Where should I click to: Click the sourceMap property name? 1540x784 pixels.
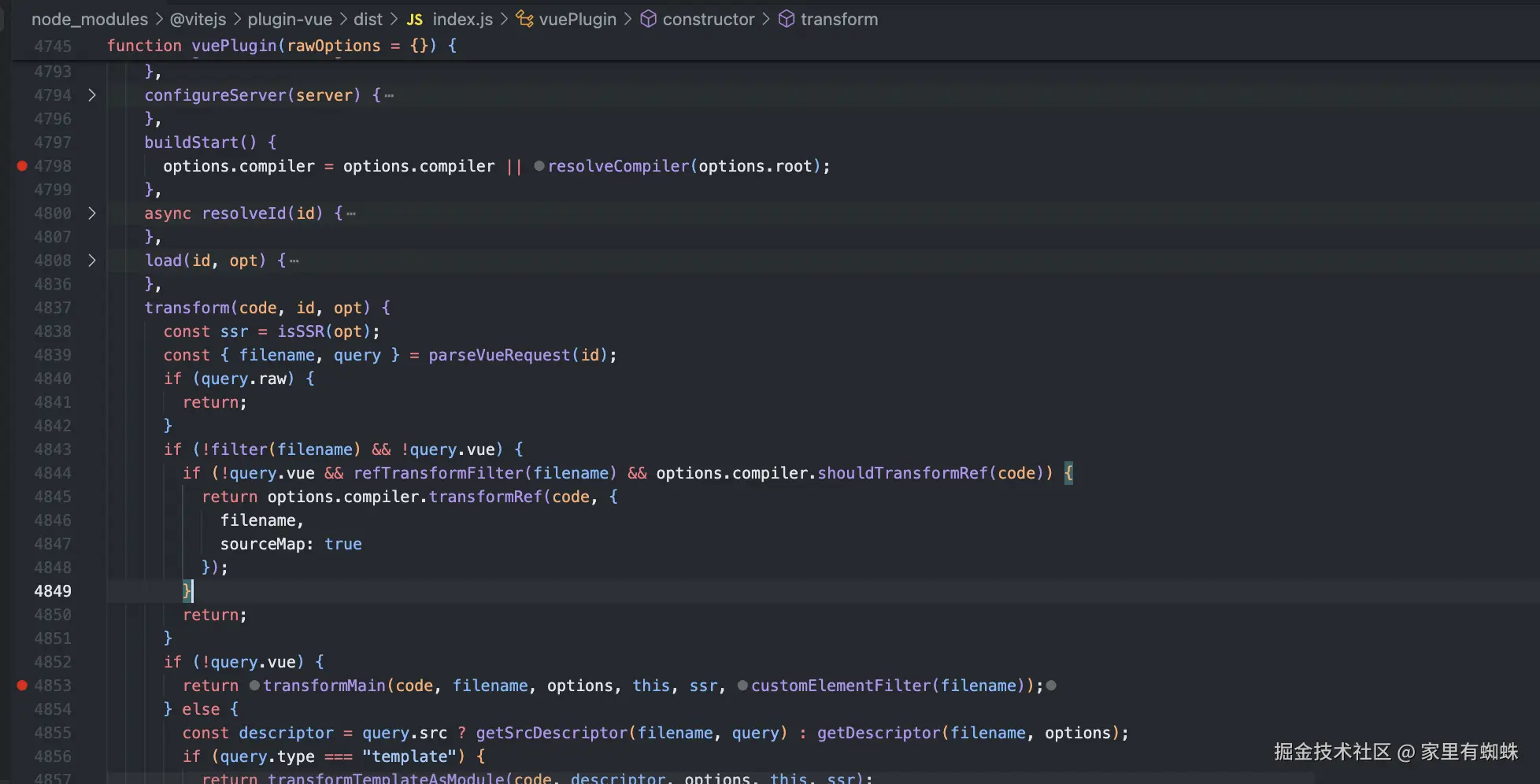click(x=262, y=544)
